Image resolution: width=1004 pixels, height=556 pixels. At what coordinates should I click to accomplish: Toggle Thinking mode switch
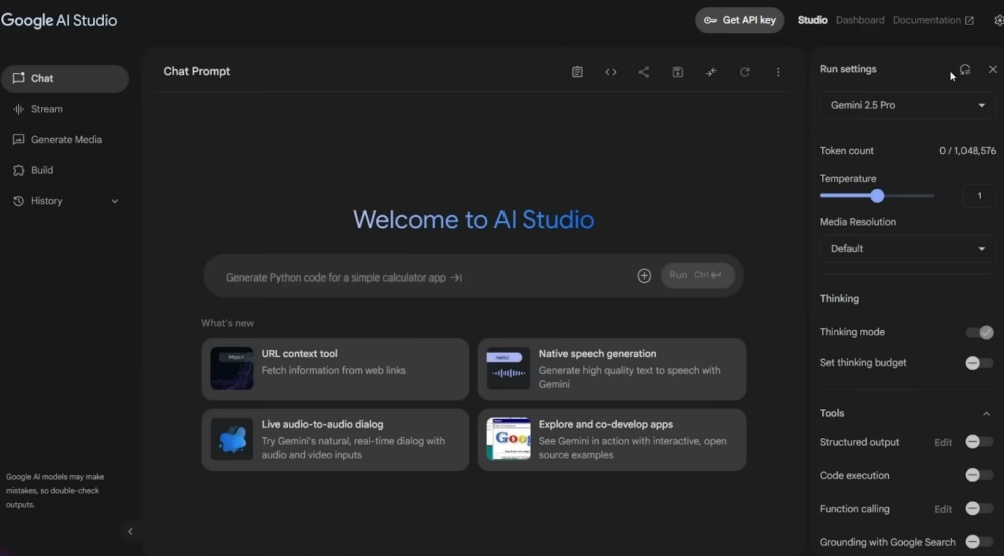979,332
